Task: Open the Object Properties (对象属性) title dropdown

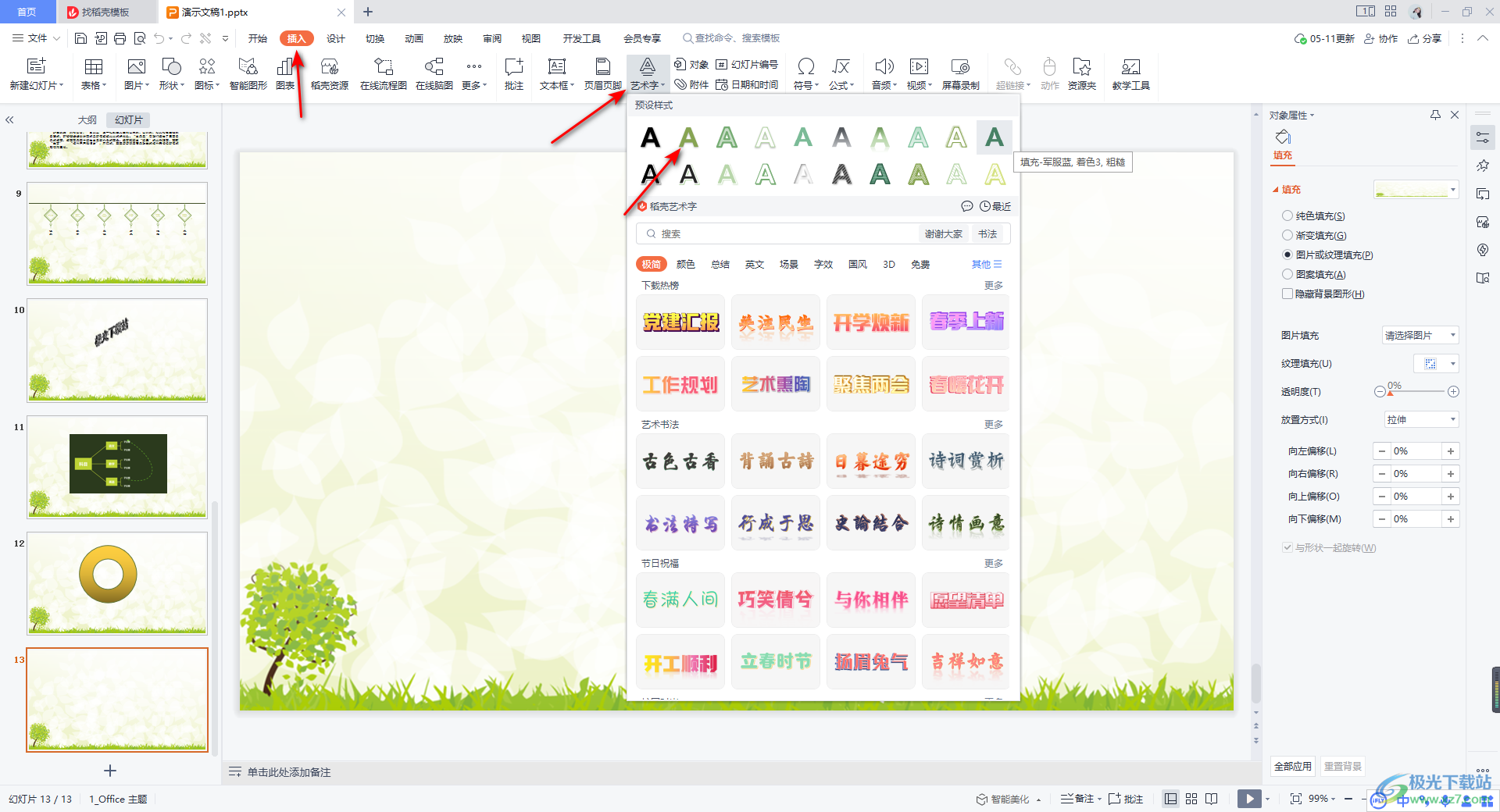Action: tap(1292, 115)
